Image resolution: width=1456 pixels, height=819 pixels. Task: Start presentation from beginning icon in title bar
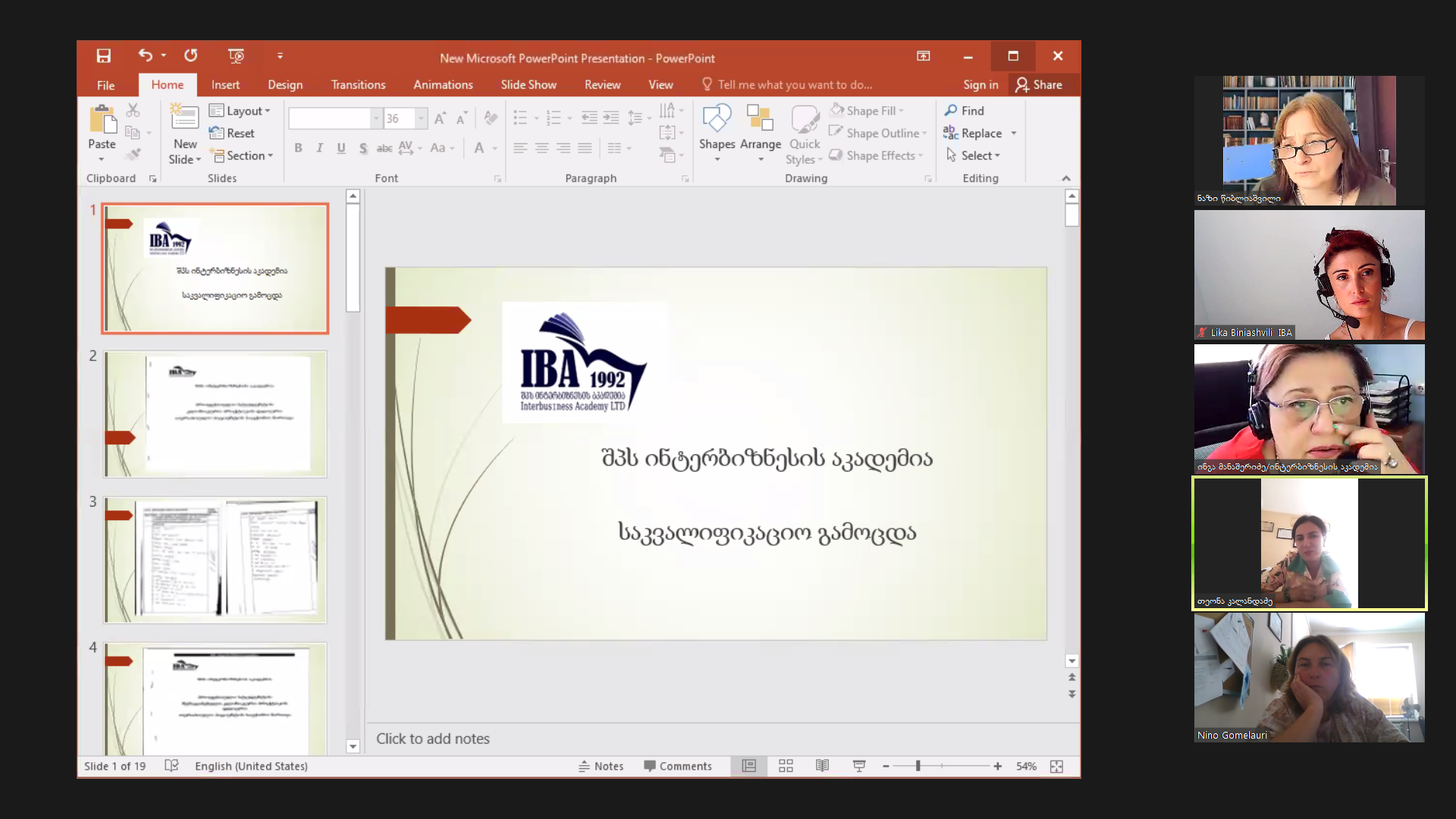tap(236, 56)
